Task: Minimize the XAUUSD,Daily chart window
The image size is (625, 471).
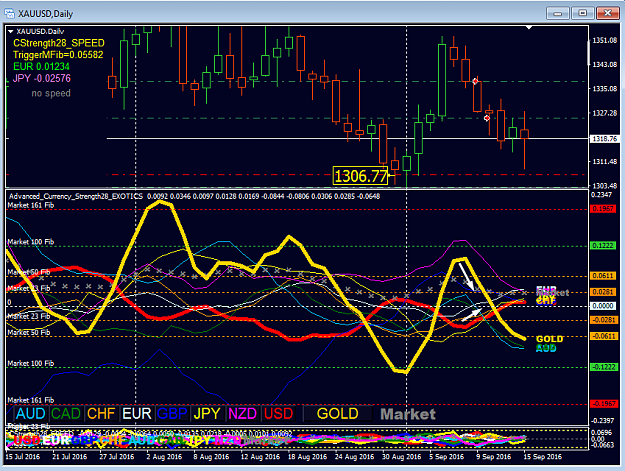Action: (x=558, y=14)
